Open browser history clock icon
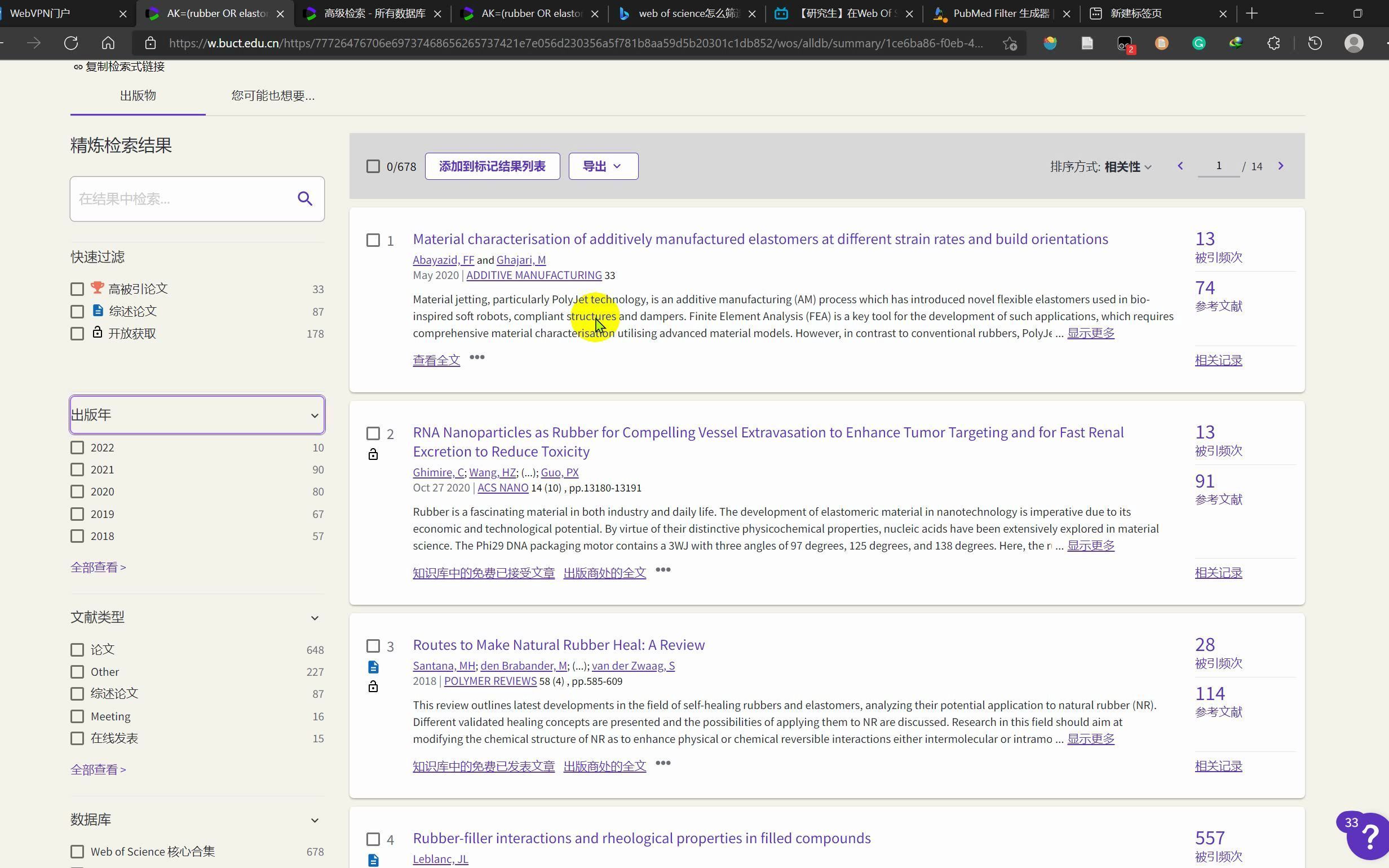 point(1315,43)
